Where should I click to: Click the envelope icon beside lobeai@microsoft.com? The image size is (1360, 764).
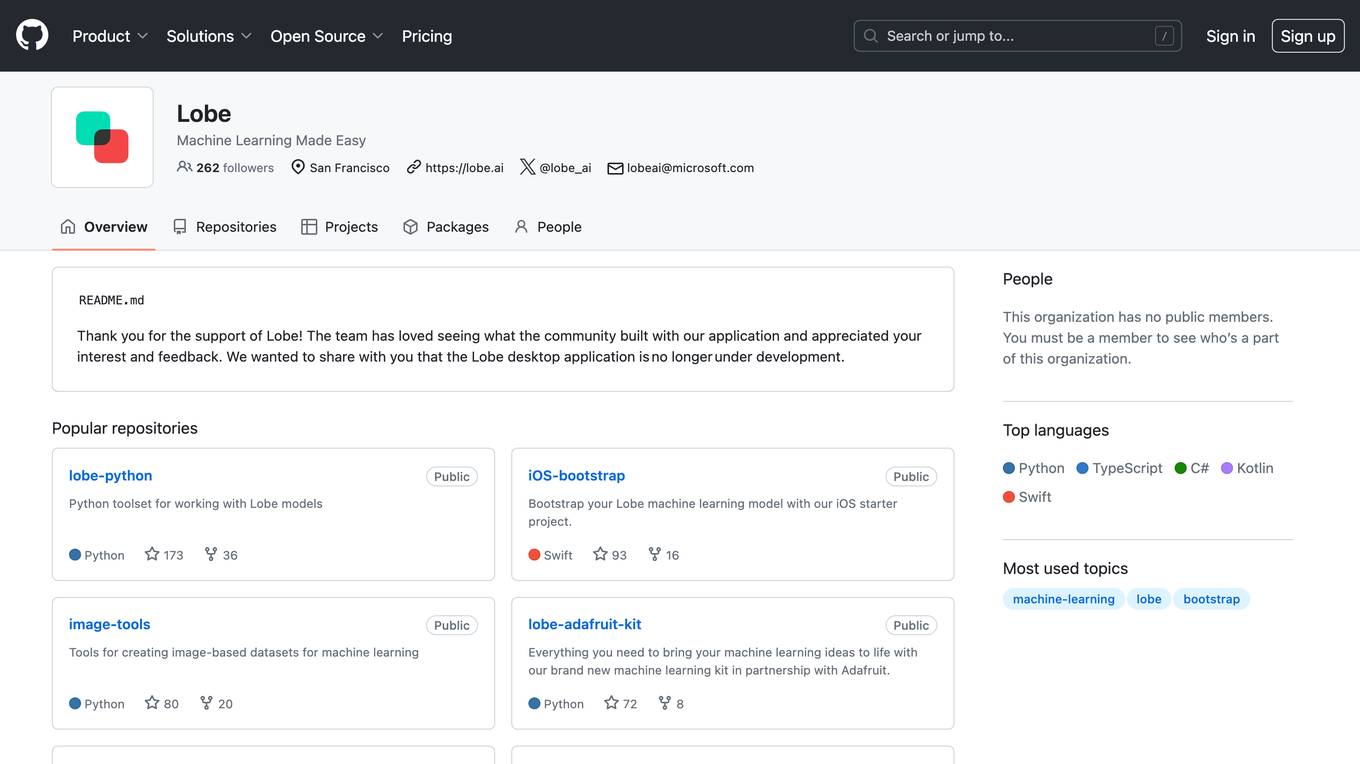pyautogui.click(x=615, y=168)
